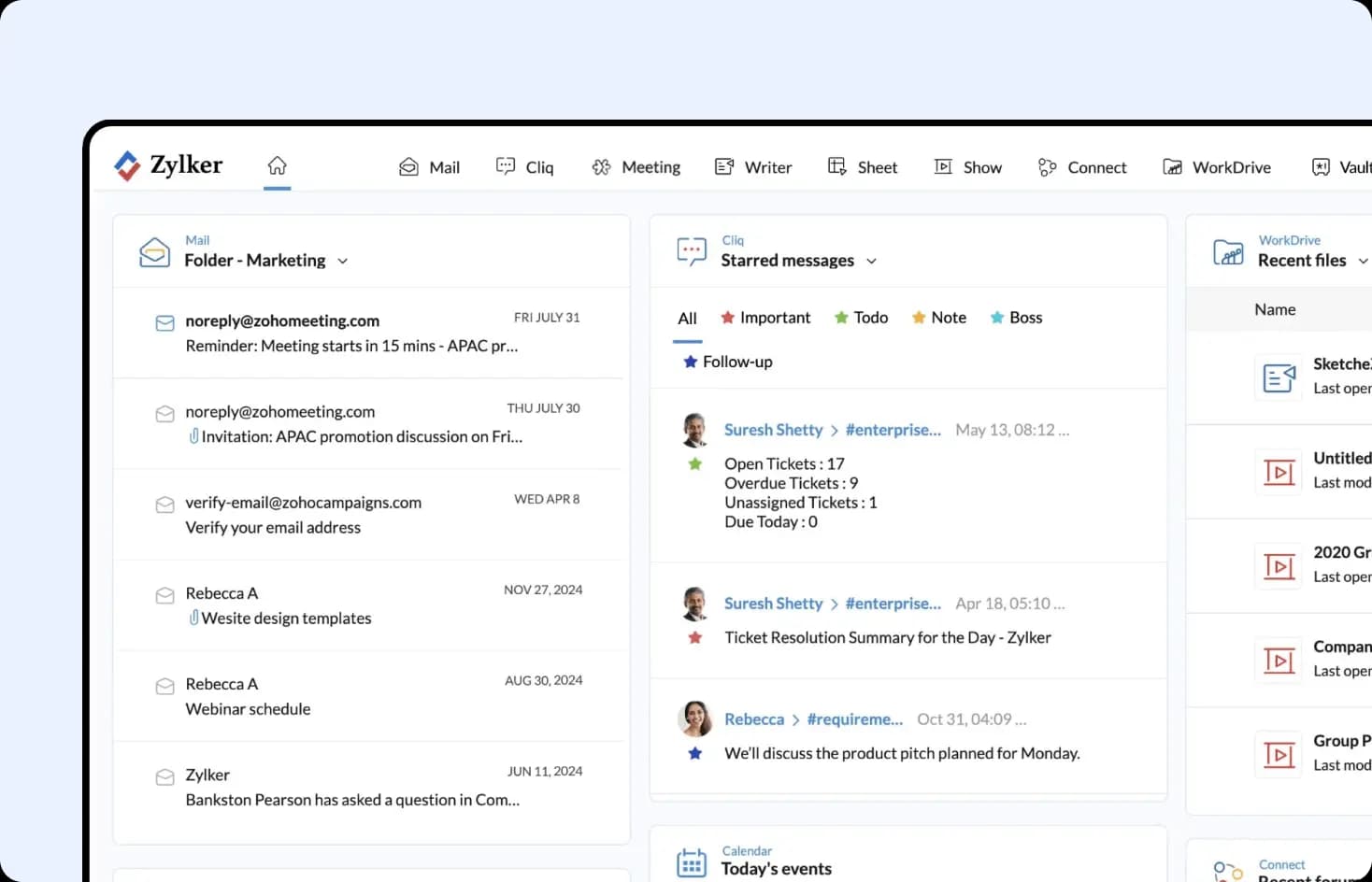Click the Connect icon in navigation
The width and height of the screenshot is (1372, 882).
click(x=1047, y=167)
